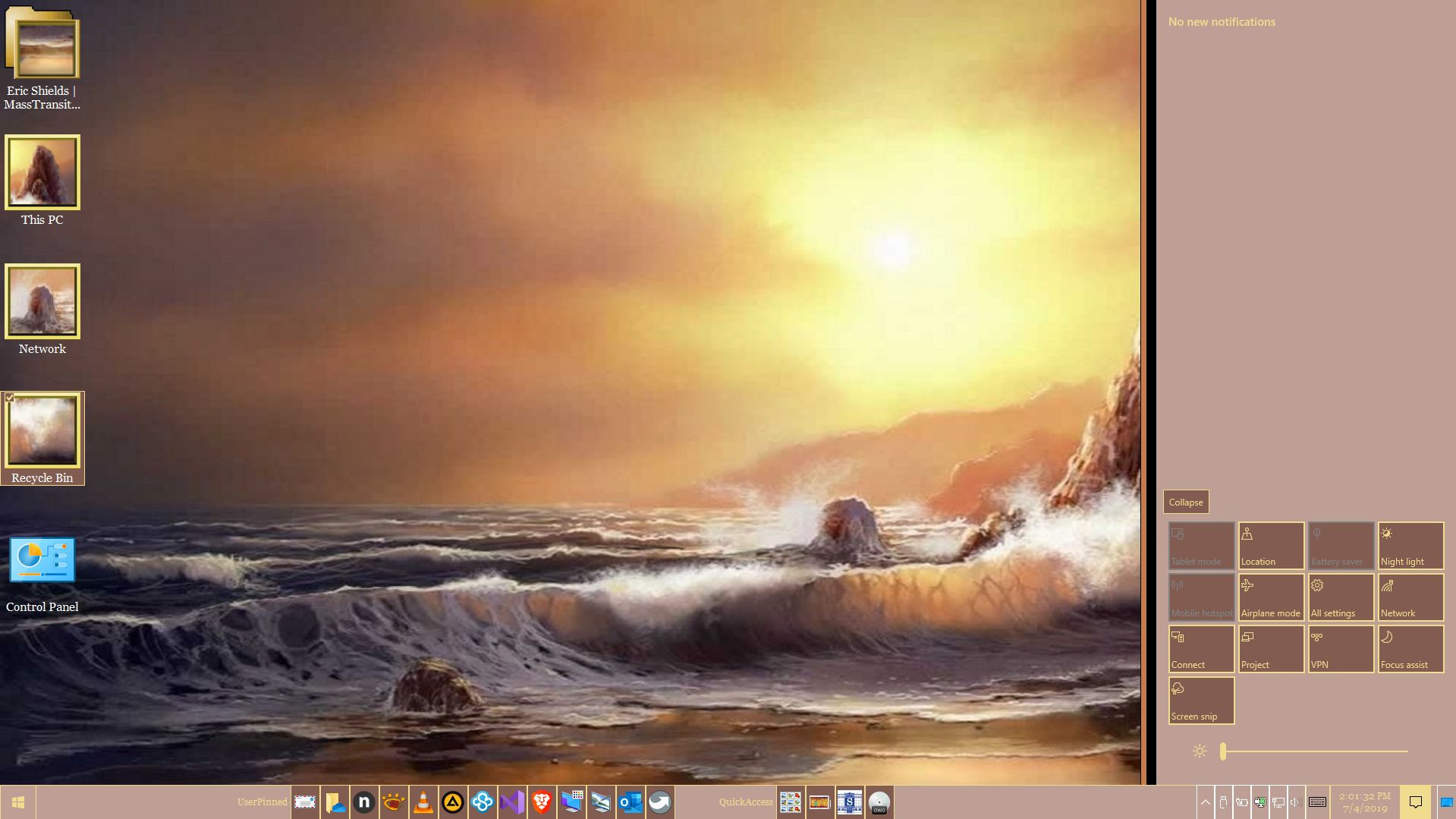
Task: Open the stacked screens taskbar icon
Action: point(601,802)
